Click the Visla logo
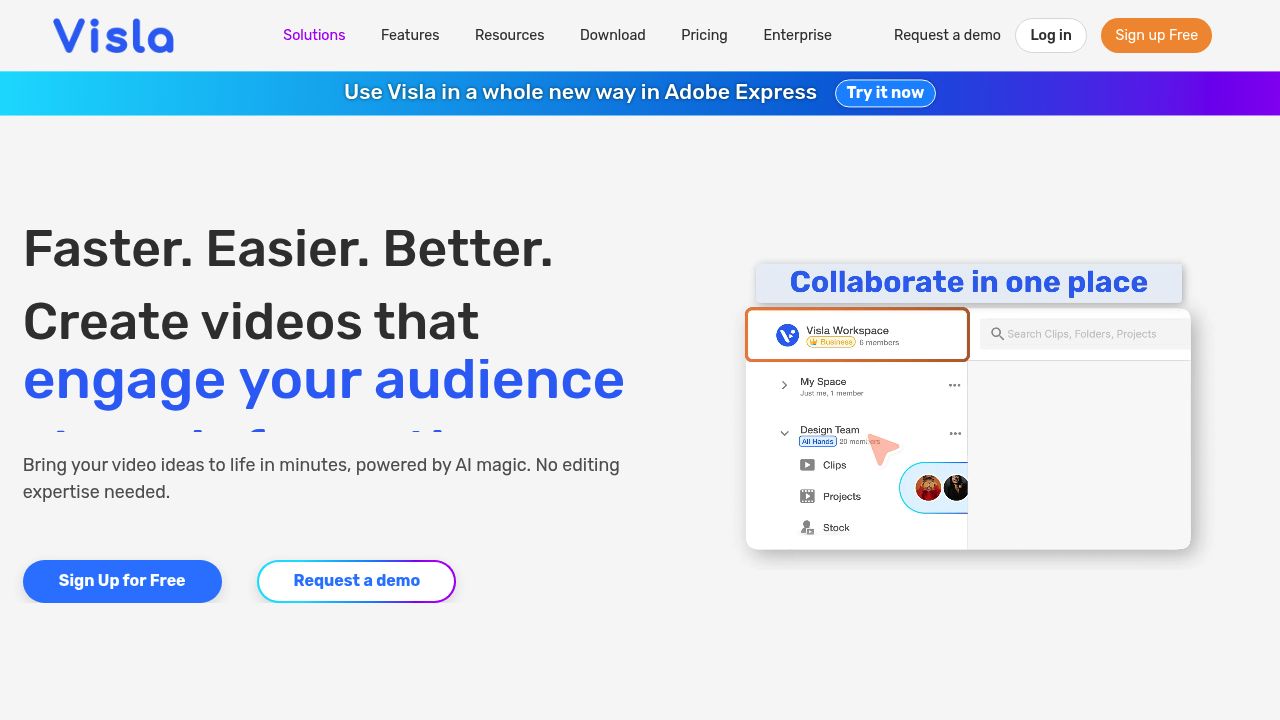 113,36
